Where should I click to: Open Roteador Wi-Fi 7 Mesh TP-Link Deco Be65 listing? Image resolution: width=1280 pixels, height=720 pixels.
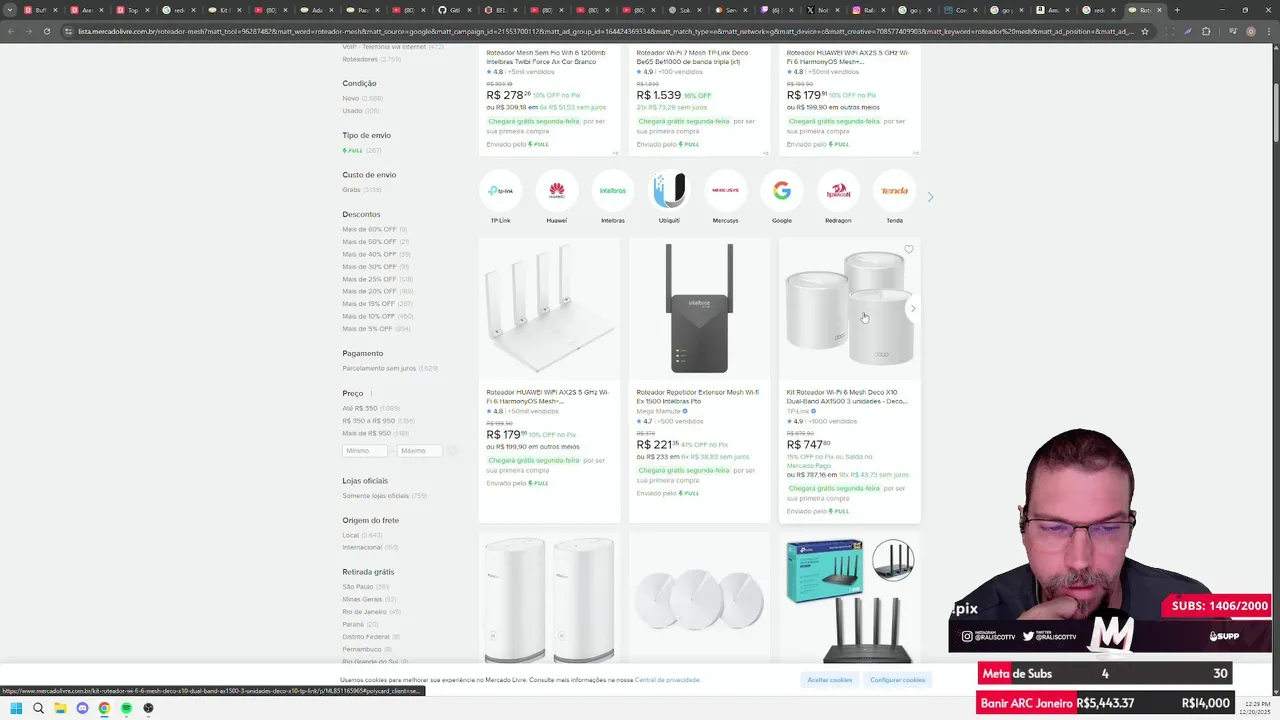point(692,57)
